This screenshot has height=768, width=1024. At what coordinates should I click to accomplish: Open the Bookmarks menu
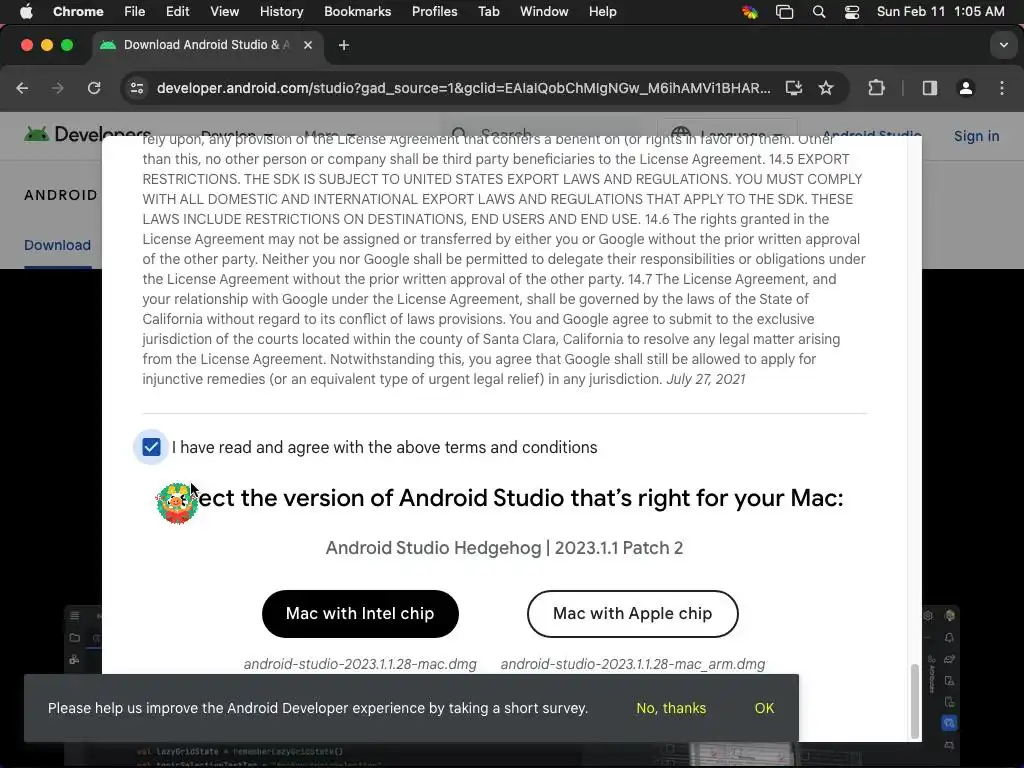tap(357, 11)
